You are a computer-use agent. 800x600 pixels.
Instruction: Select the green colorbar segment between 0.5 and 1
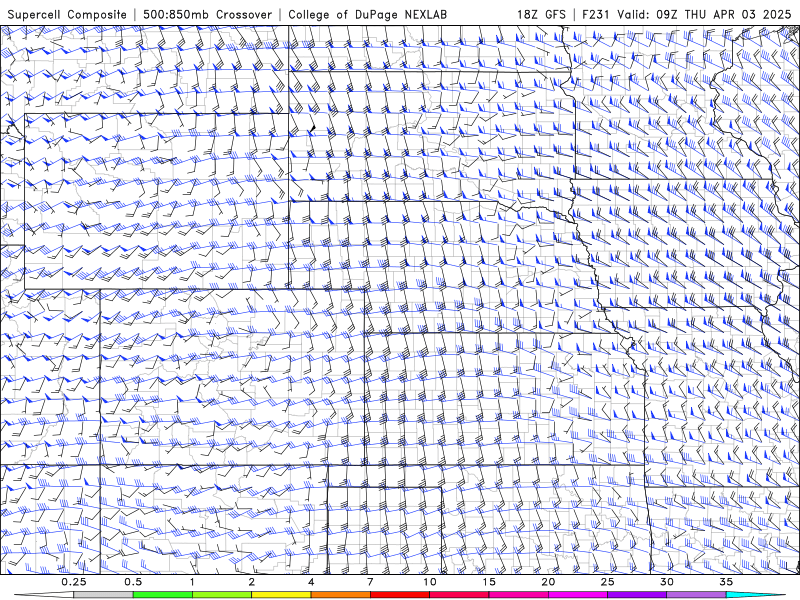click(x=163, y=595)
